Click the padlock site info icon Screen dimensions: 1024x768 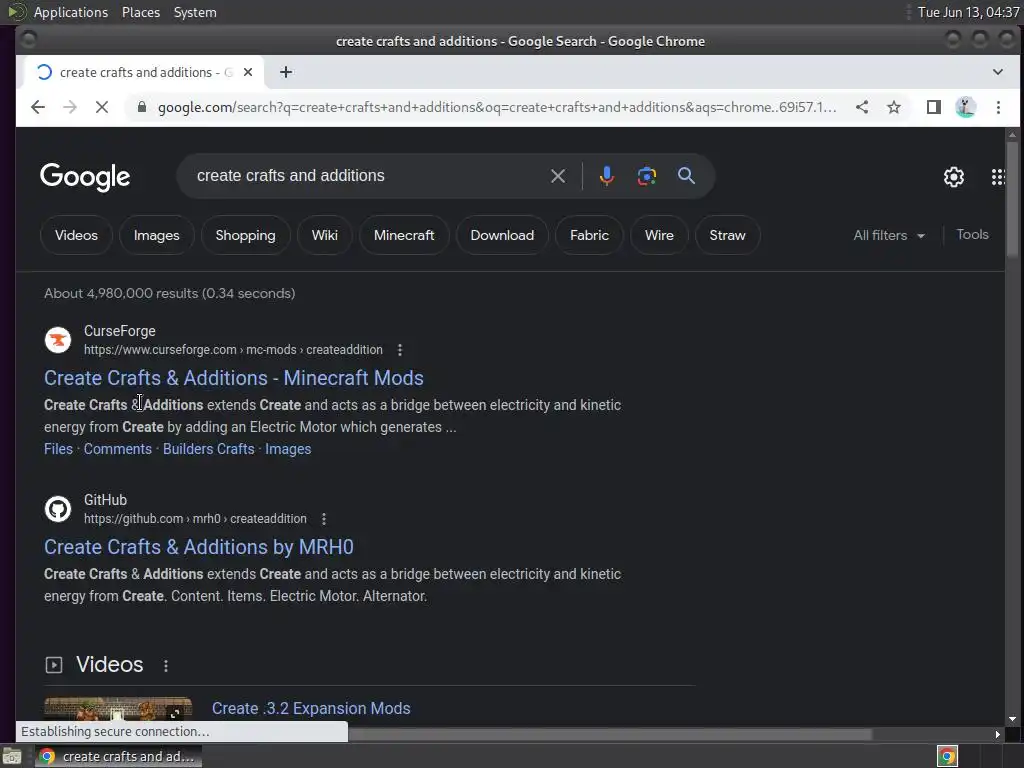[142, 107]
